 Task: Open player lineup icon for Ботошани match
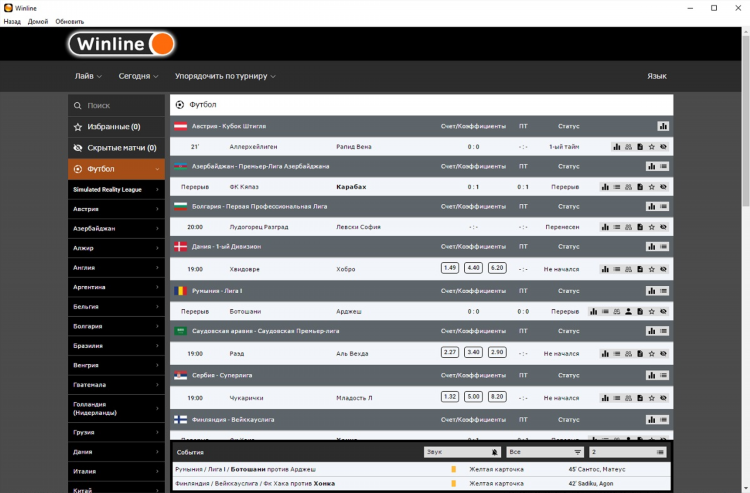[629, 311]
